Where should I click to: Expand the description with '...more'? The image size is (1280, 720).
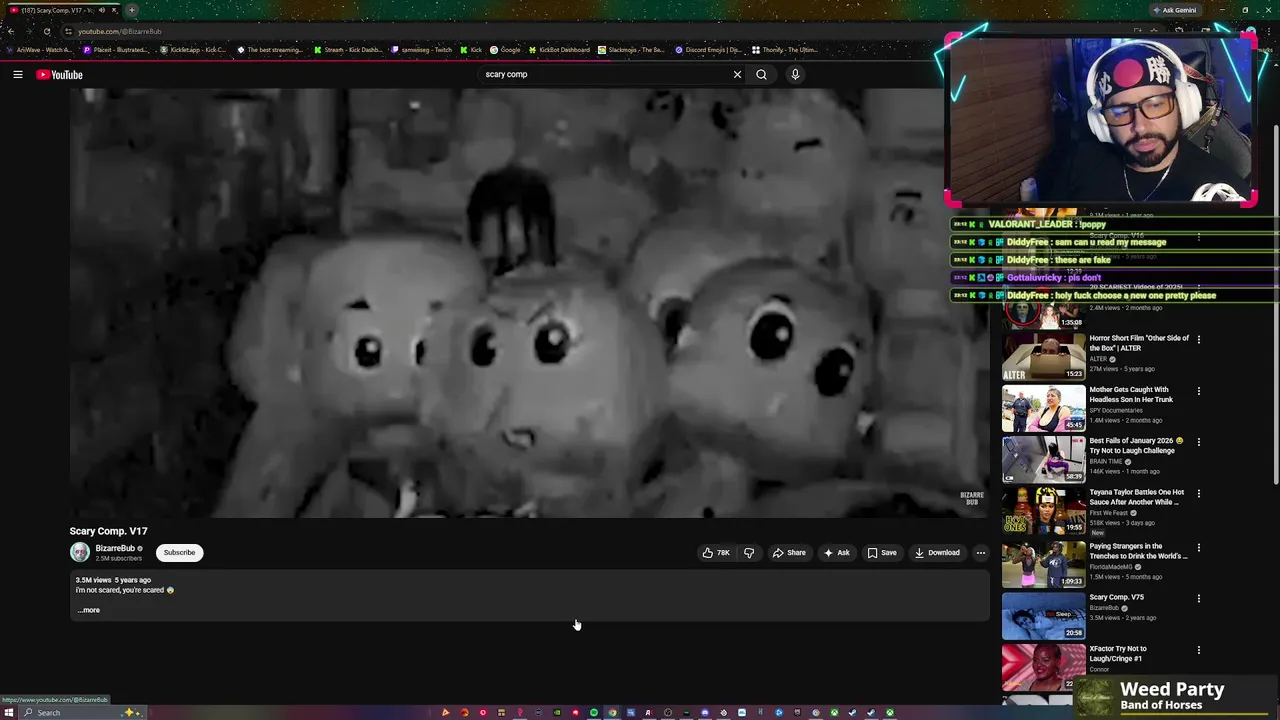[x=89, y=610]
